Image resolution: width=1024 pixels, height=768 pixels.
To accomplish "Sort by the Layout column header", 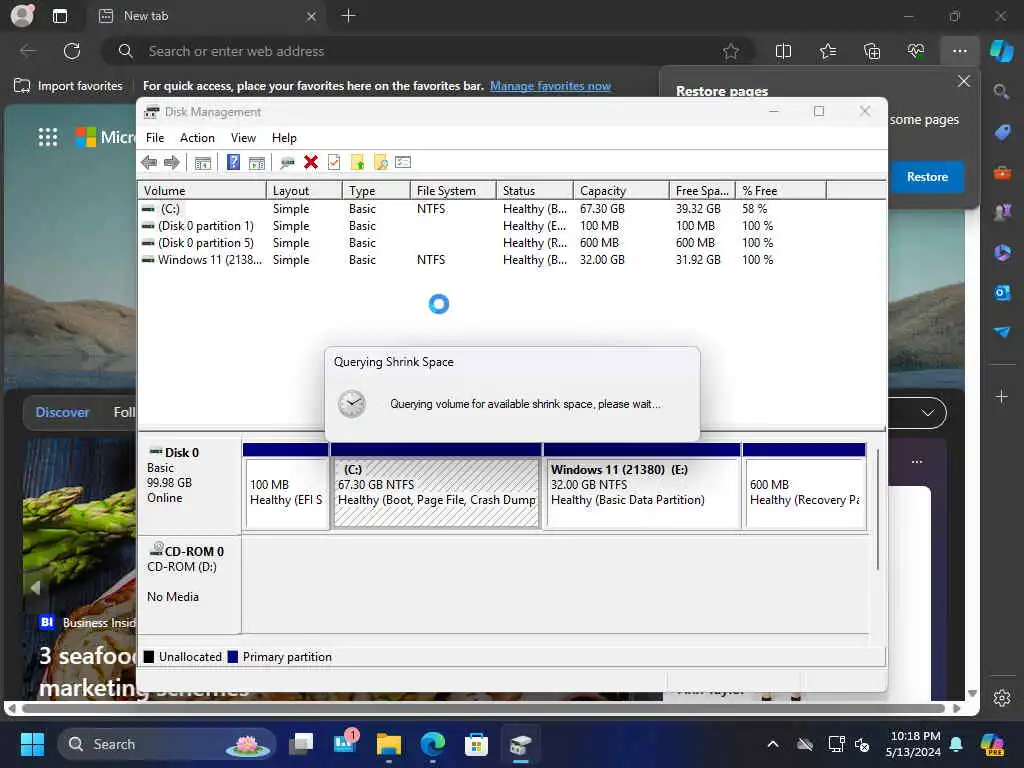I will click(304, 191).
